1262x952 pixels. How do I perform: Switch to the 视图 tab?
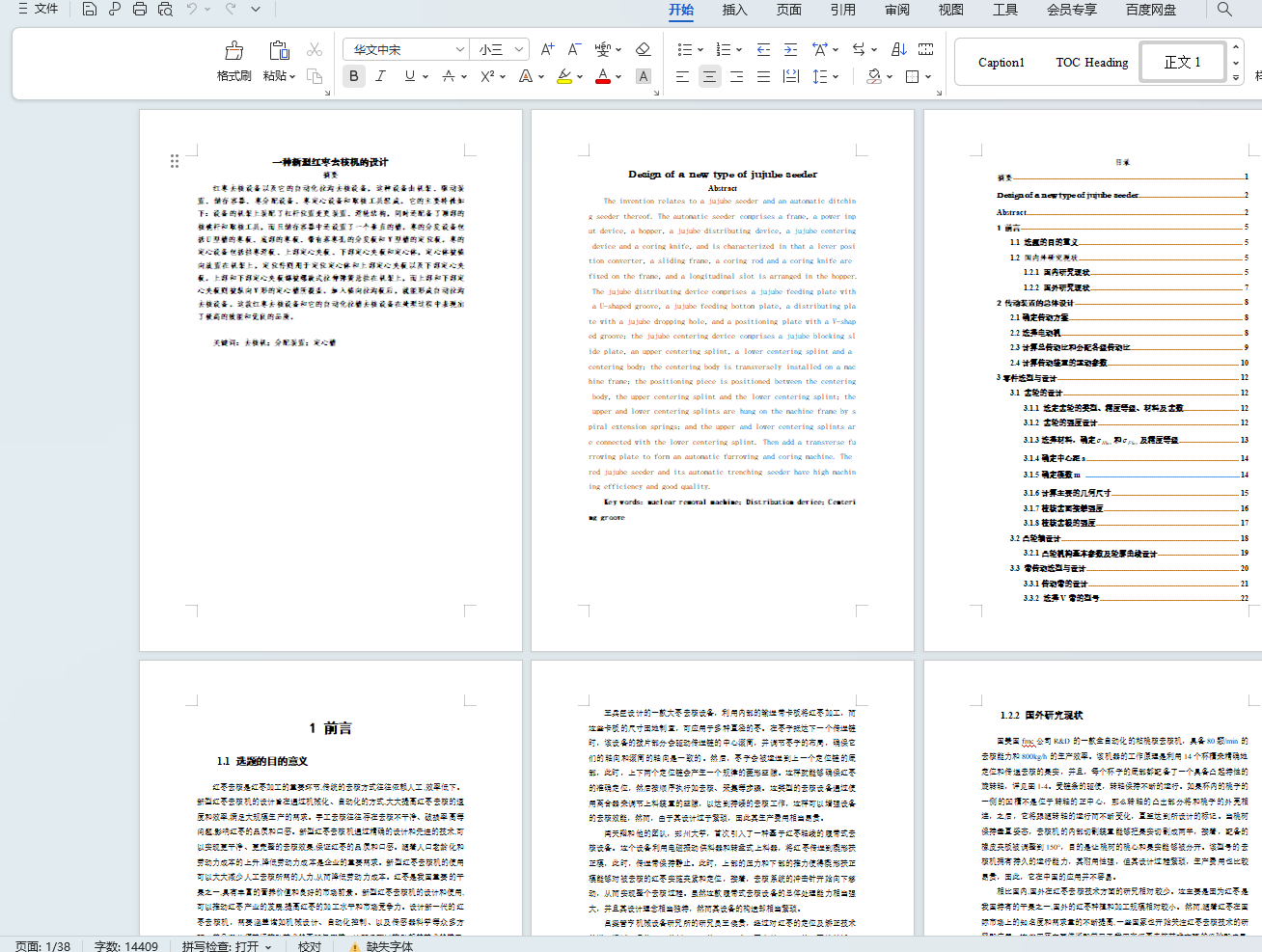(x=951, y=10)
